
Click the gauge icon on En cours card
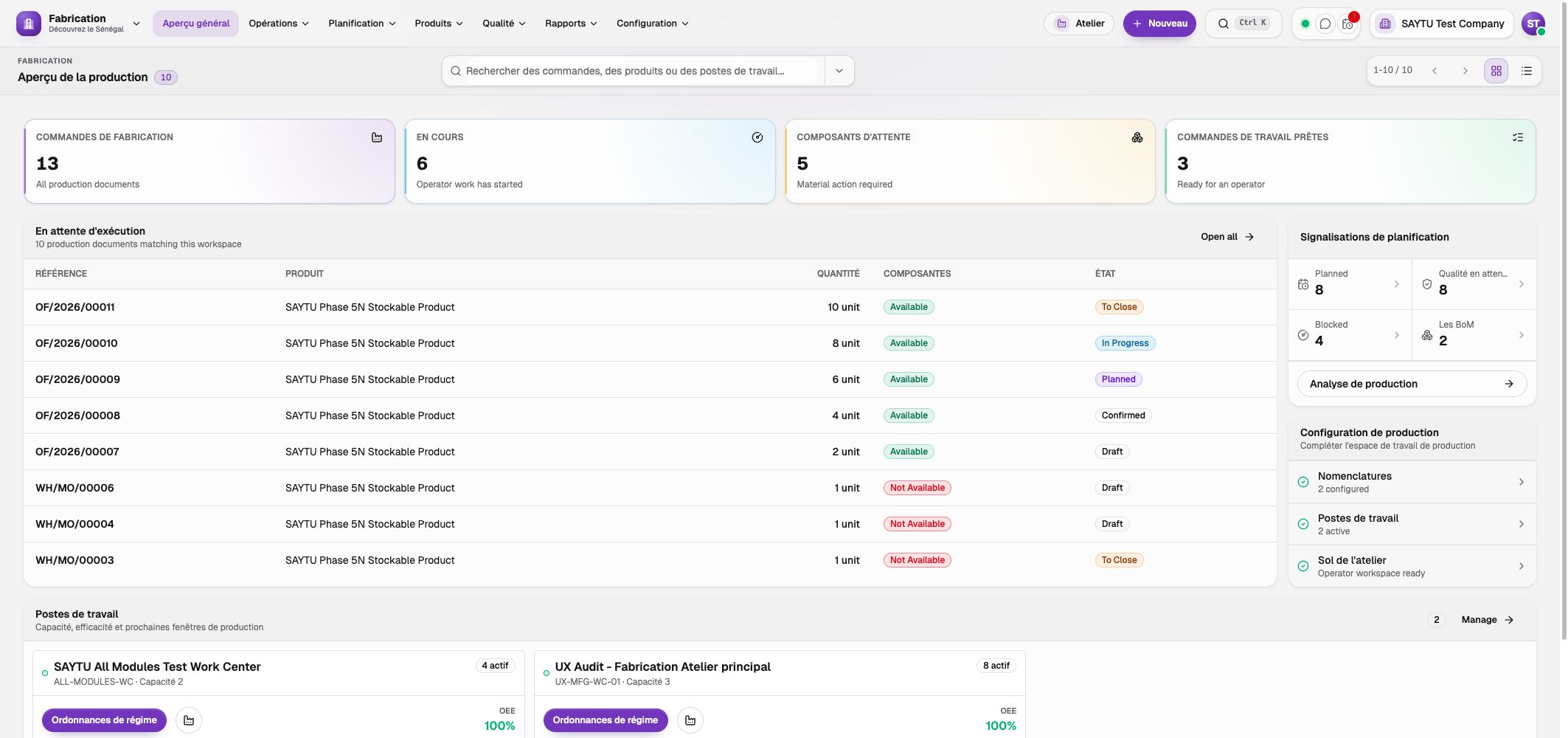click(x=757, y=137)
